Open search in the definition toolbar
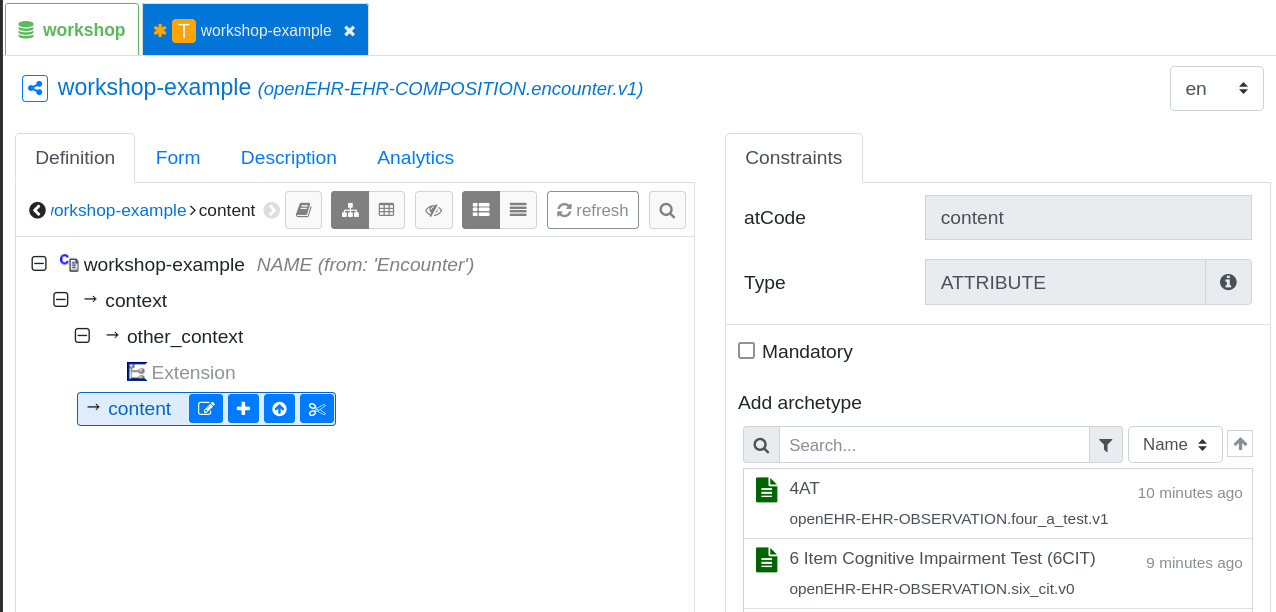The width and height of the screenshot is (1276, 612). click(x=667, y=210)
